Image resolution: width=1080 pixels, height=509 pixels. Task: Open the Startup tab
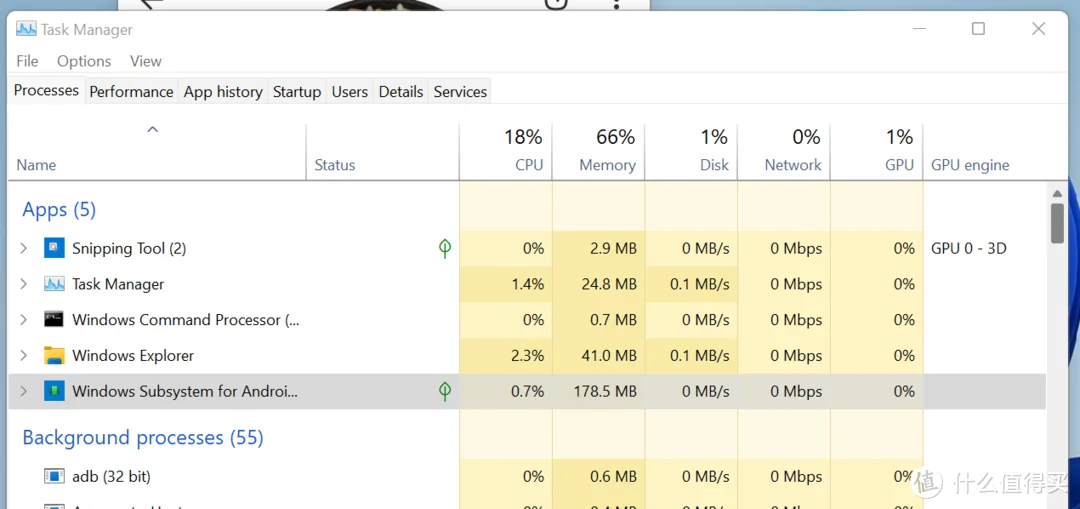pyautogui.click(x=297, y=92)
